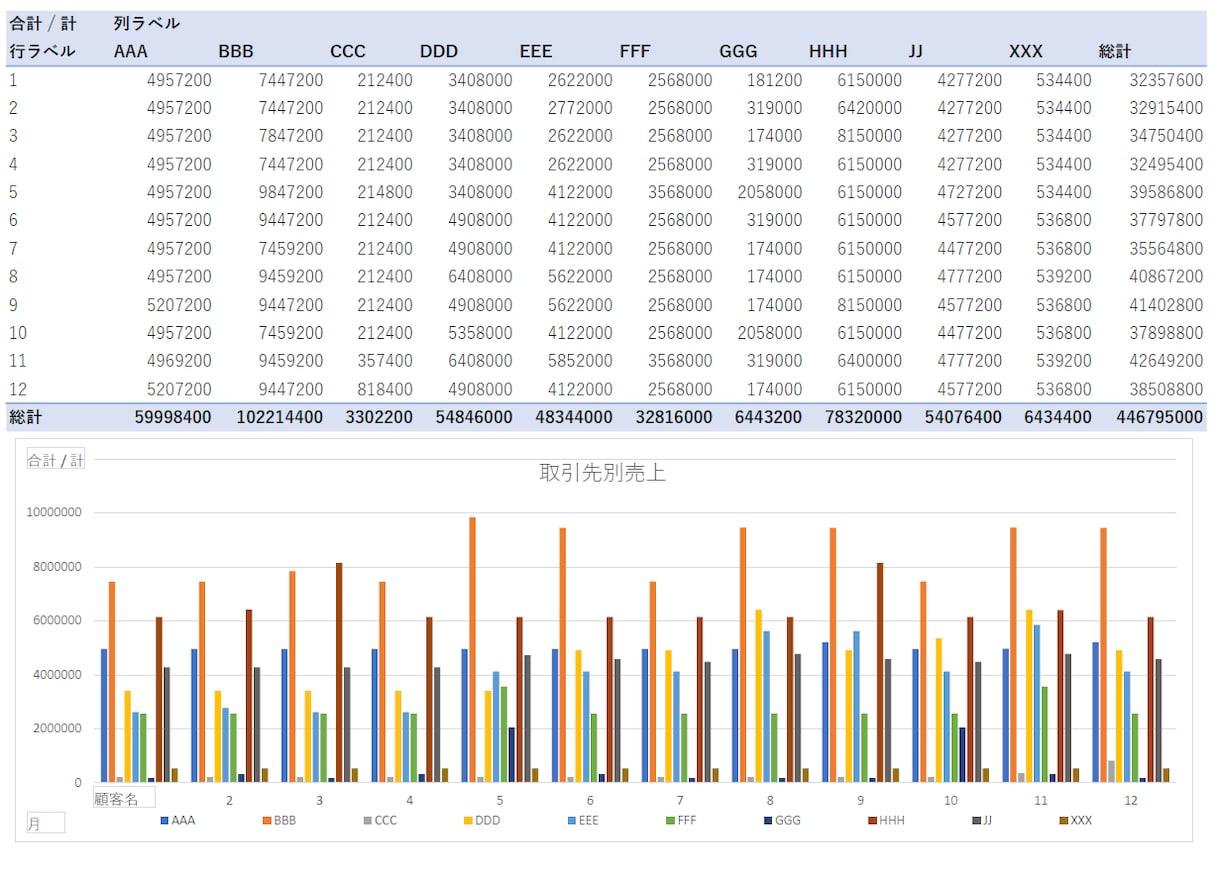Select the EEE entry in chart legend
The image size is (1220, 885).
coord(583,821)
